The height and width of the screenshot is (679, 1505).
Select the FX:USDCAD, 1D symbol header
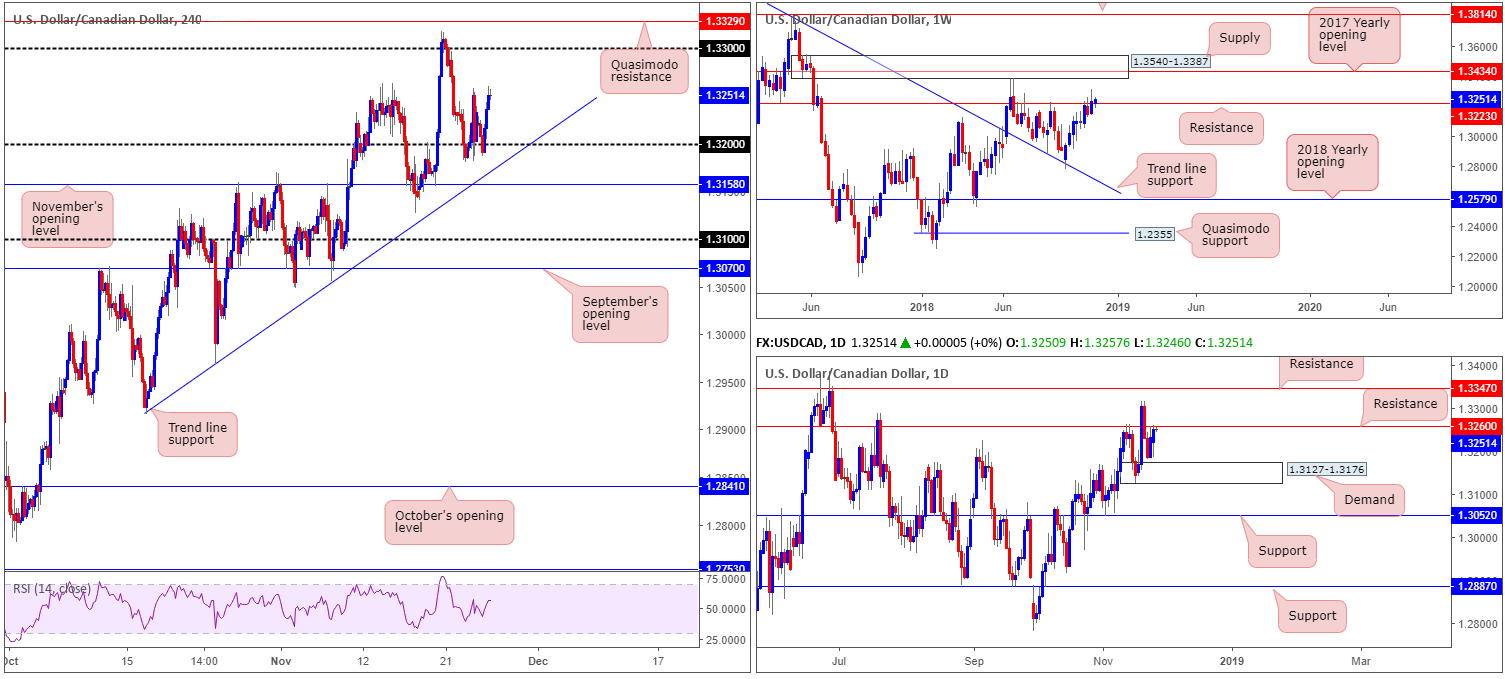[802, 343]
